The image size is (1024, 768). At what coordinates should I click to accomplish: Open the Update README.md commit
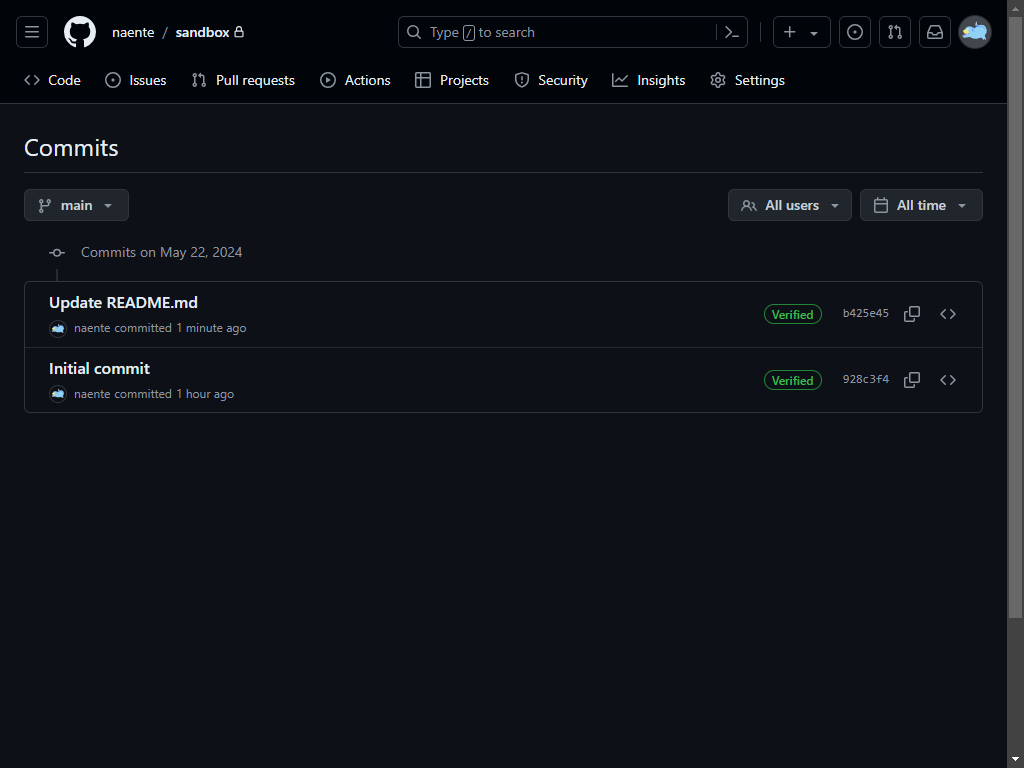point(123,302)
